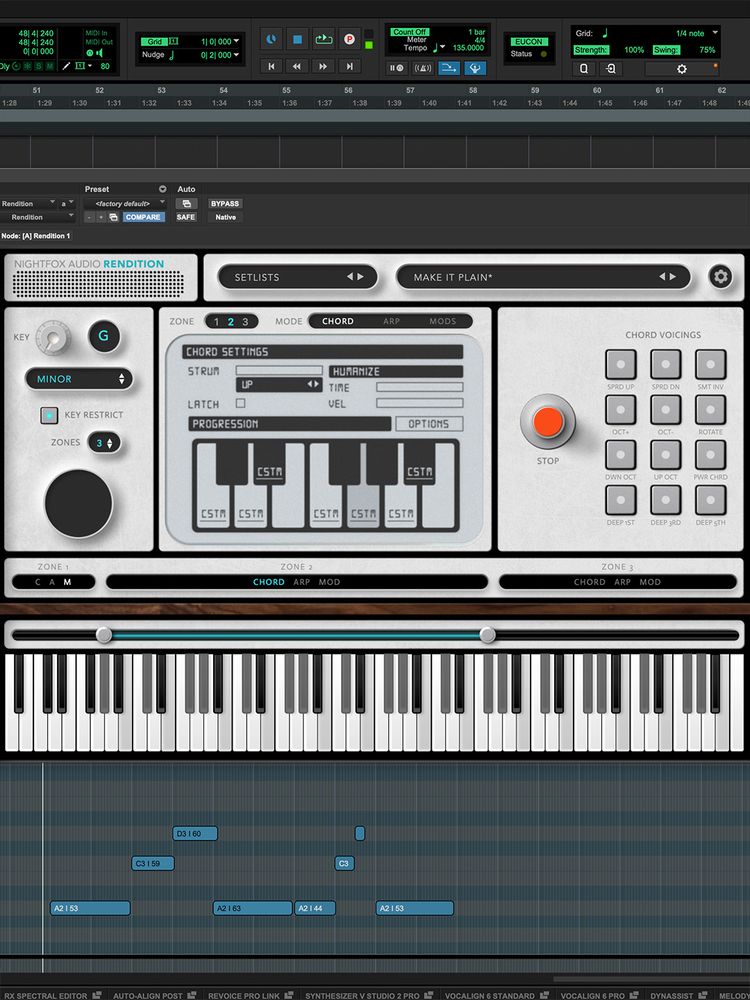Image resolution: width=750 pixels, height=1000 pixels.
Task: Toggle Count Off in transport
Action: [x=409, y=32]
